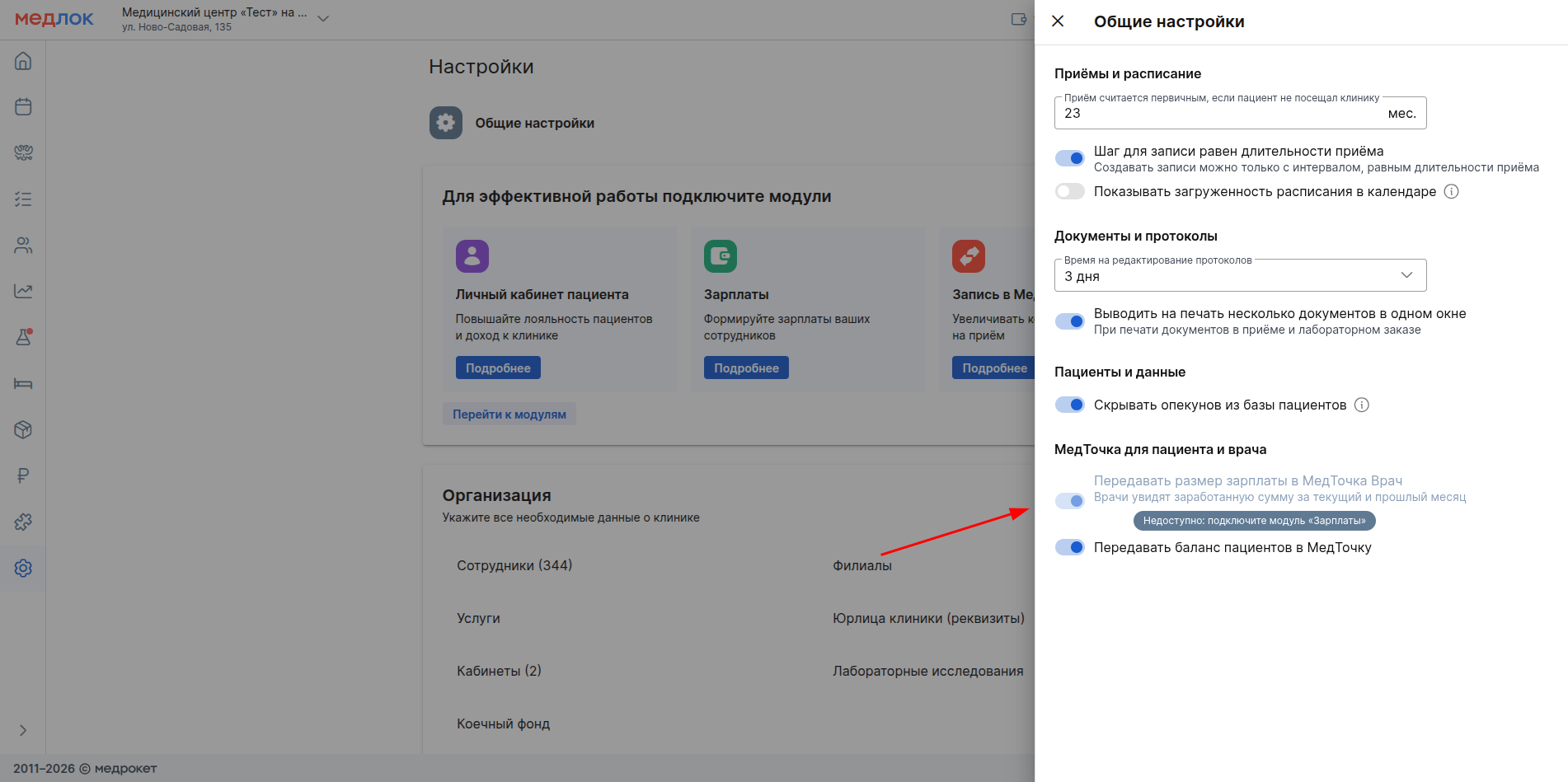
Task: Open 'Услуги' organization item
Action: point(478,618)
